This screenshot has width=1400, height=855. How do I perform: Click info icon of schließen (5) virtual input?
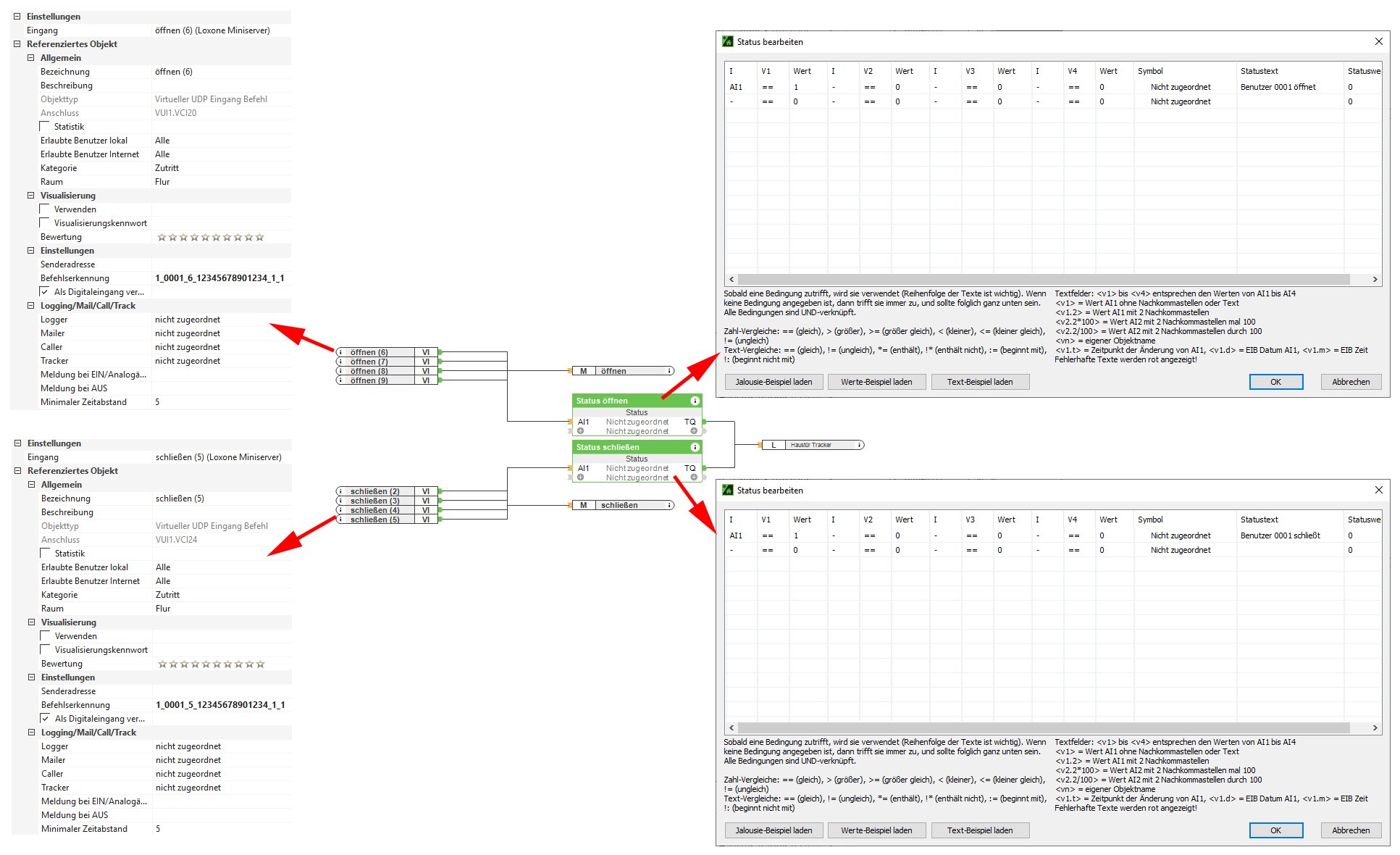tap(341, 520)
